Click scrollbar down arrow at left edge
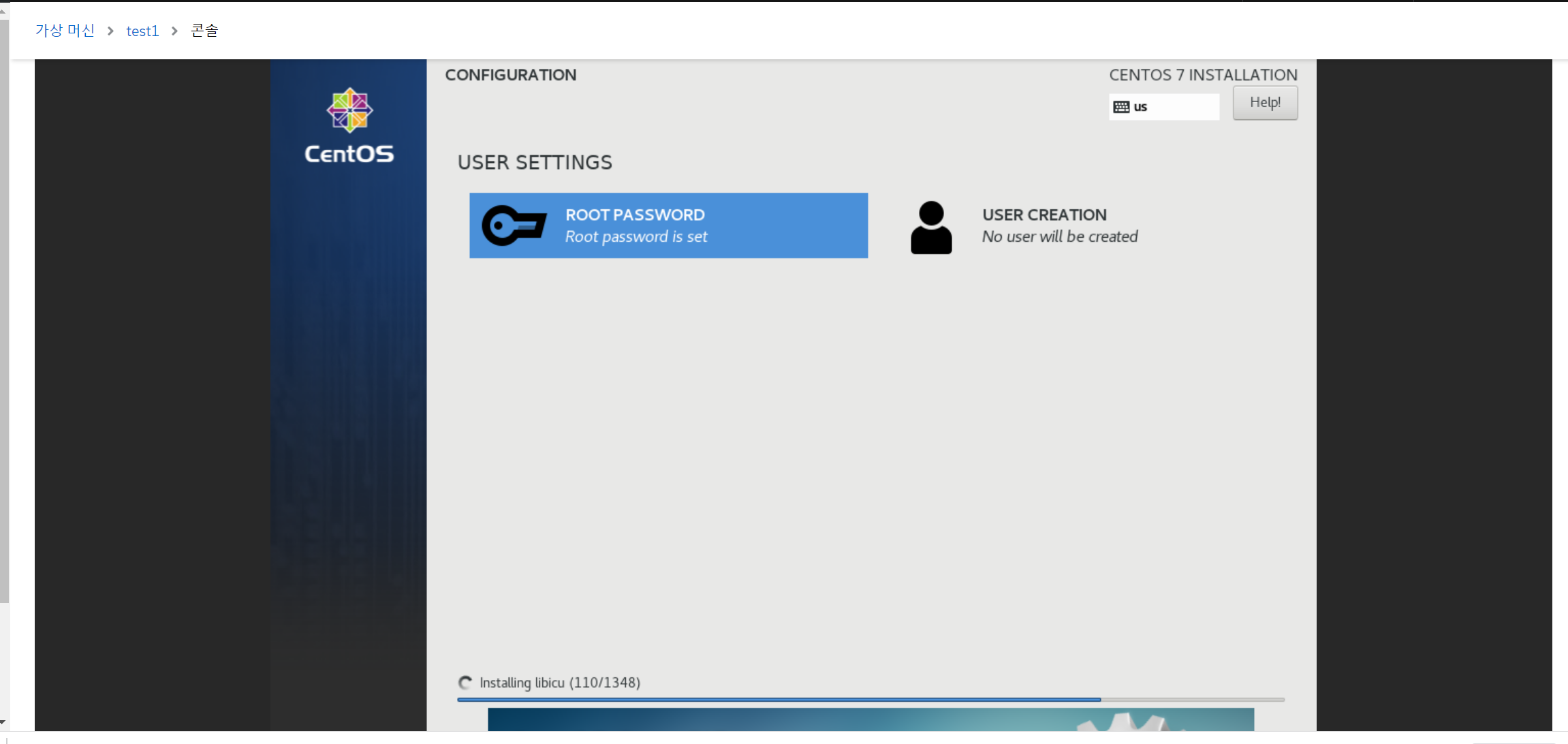The width and height of the screenshot is (1568, 744). click(3, 722)
